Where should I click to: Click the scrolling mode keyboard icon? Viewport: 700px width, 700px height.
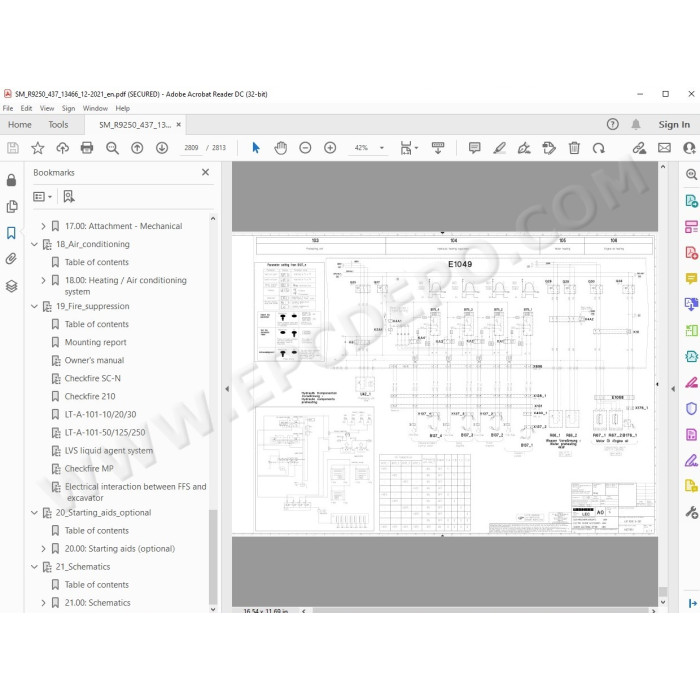[438, 148]
